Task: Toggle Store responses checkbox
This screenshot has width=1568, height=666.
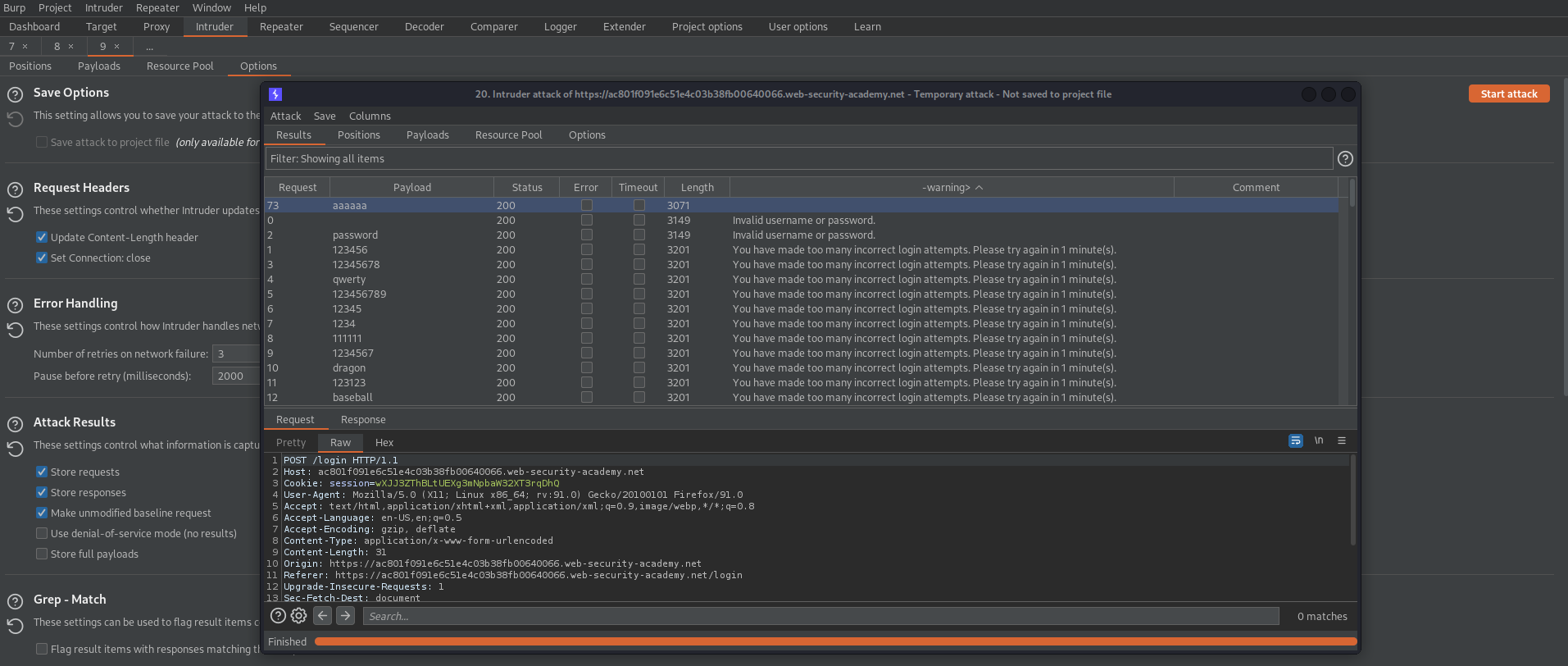Action: click(42, 492)
